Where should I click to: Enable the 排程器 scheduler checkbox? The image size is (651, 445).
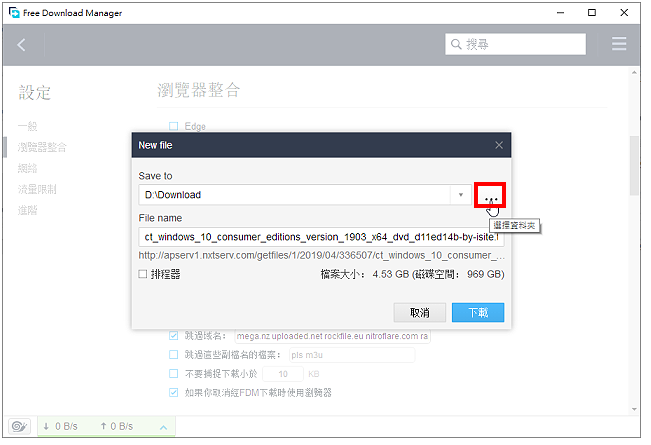(143, 274)
